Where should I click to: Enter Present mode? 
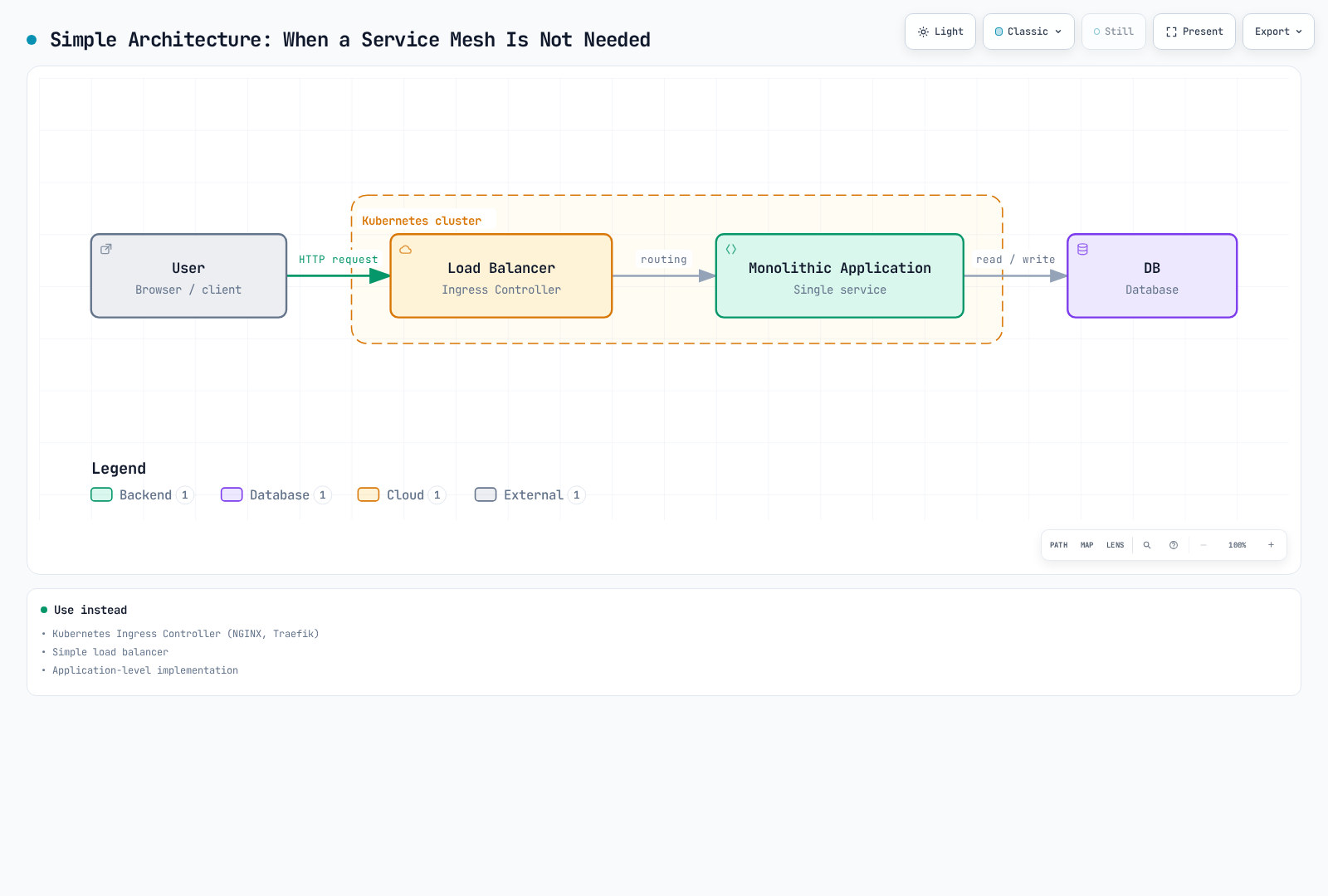click(1194, 32)
